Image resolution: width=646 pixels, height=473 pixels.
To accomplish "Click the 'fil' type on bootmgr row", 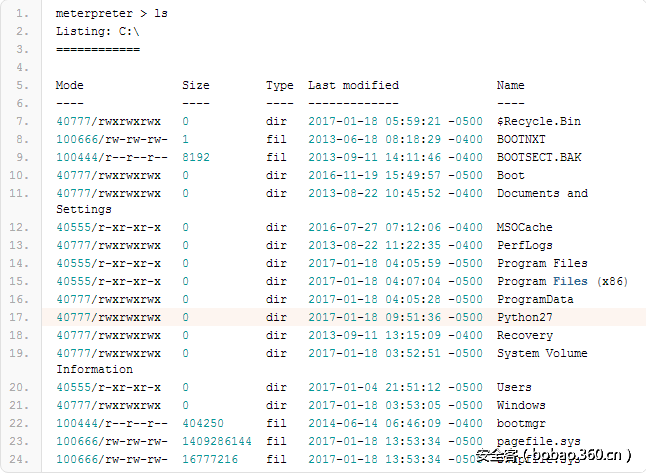I will 276,424.
